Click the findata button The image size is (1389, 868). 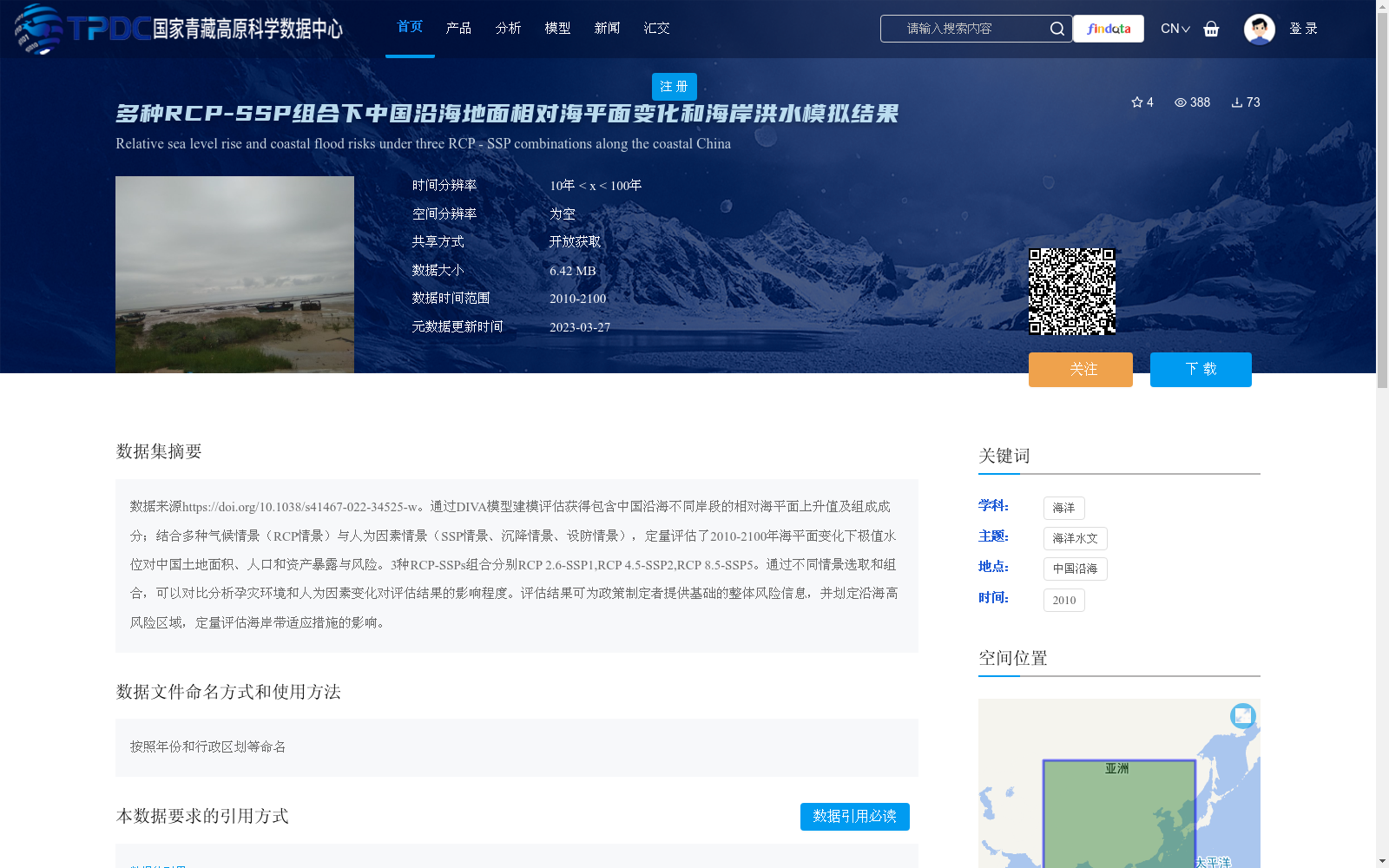click(x=1109, y=29)
